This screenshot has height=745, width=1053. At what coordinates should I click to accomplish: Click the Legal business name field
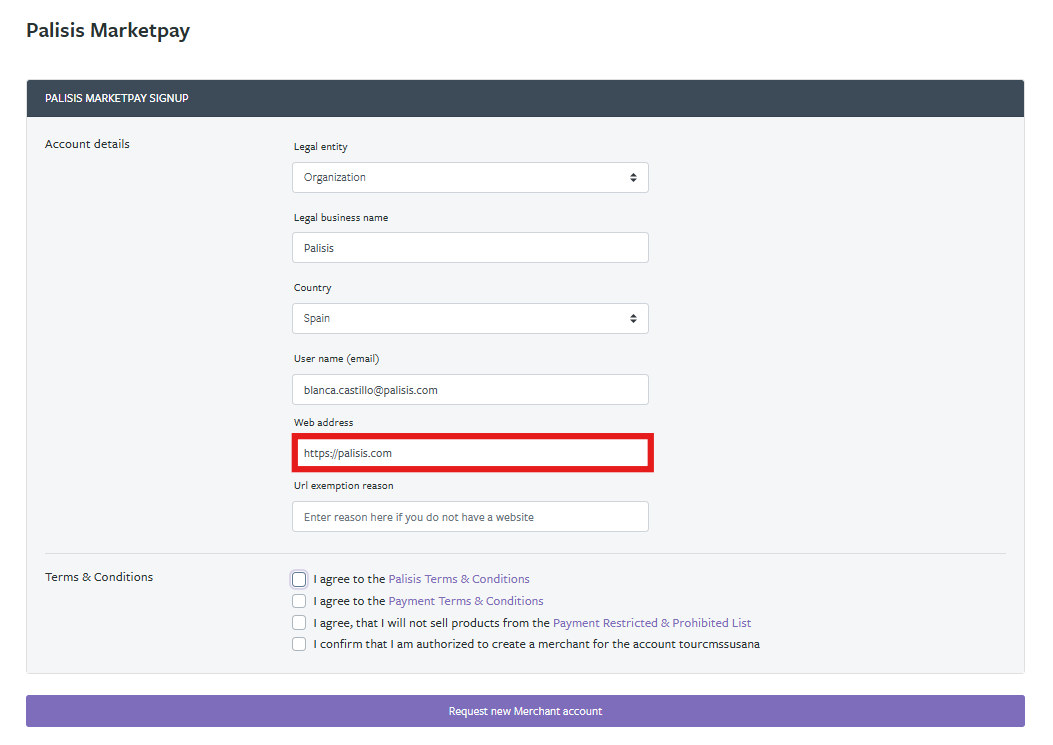coord(470,248)
